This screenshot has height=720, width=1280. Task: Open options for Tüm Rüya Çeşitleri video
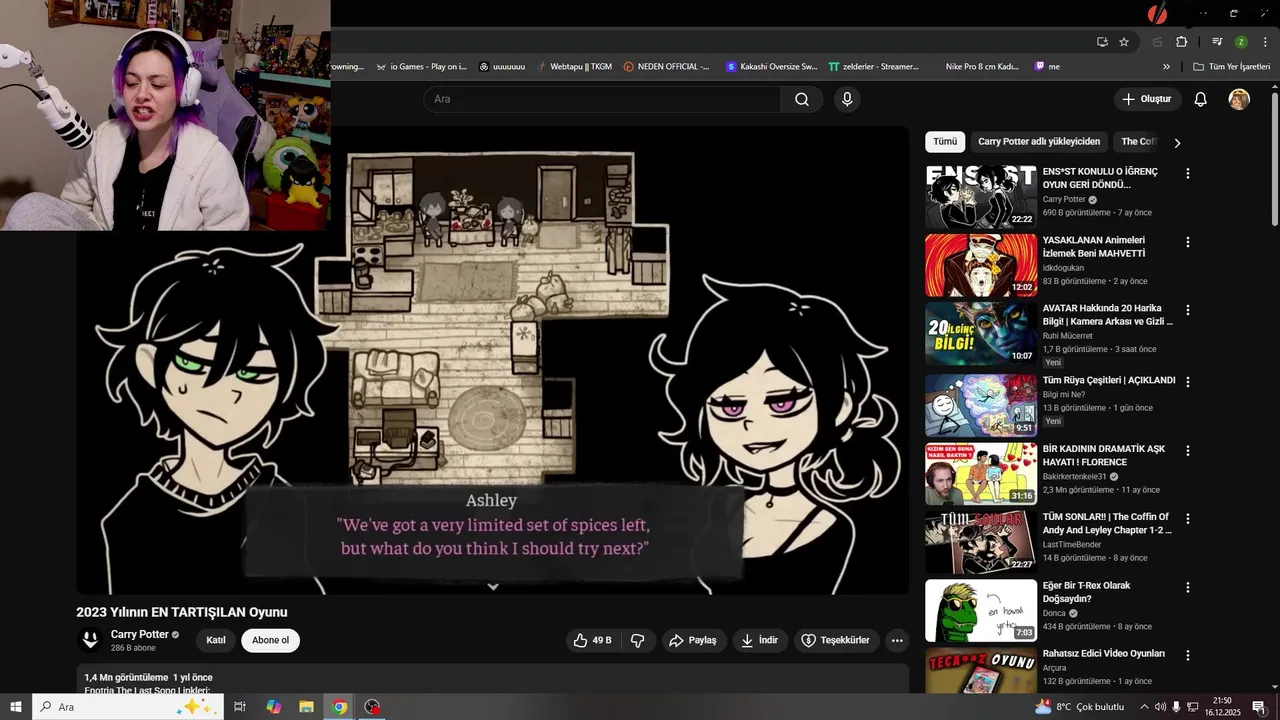1188,382
